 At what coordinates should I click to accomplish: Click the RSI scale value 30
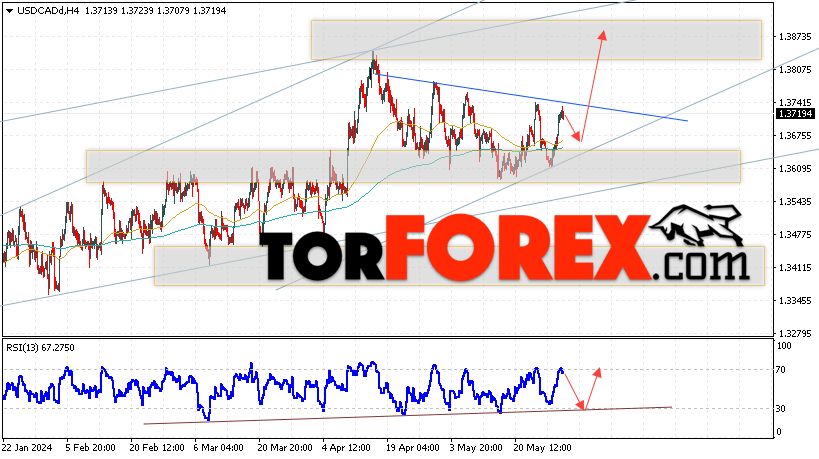tap(780, 408)
